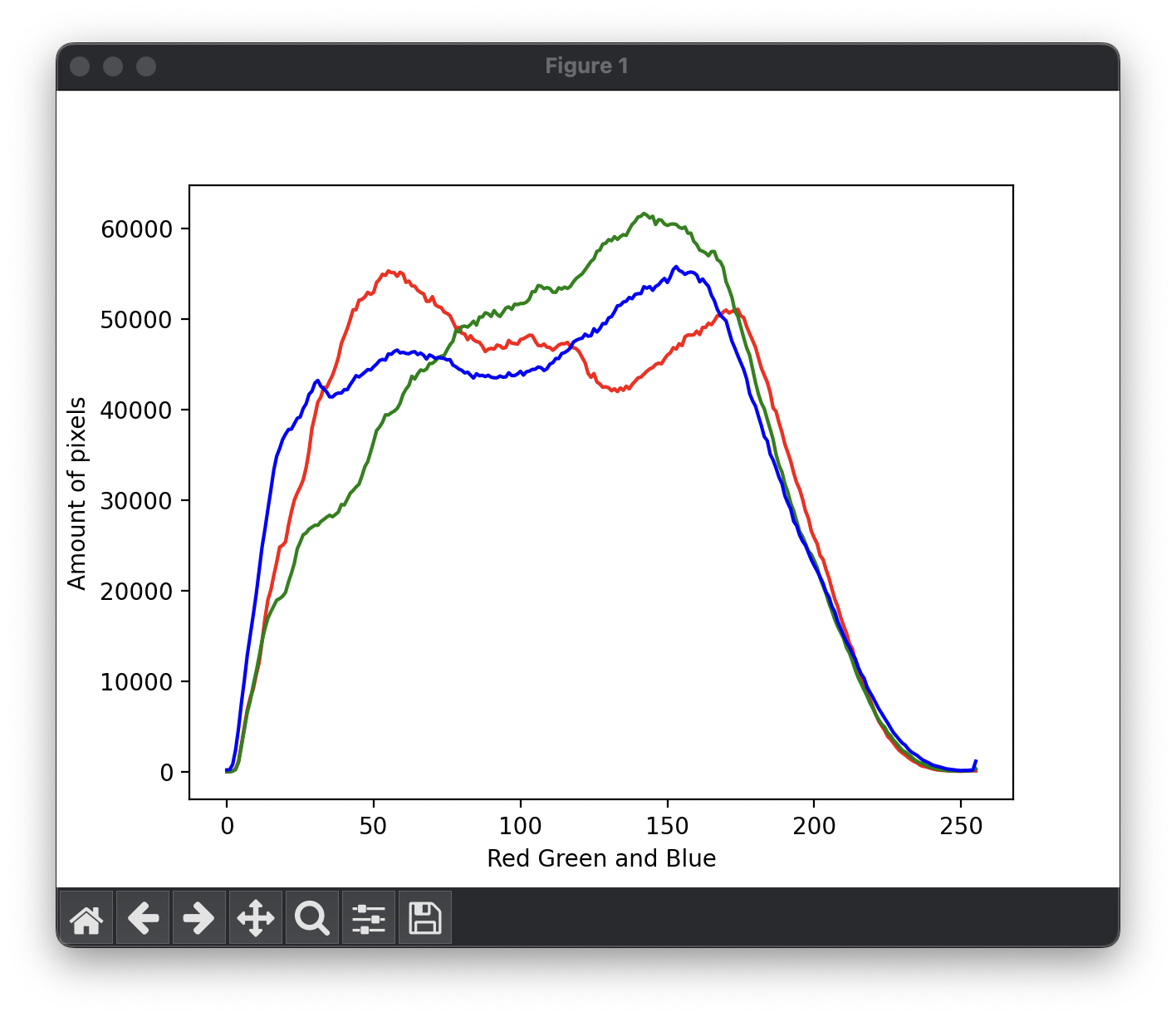This screenshot has height=1017, width=1176.
Task: Click the blue curve's peak near 155
Action: [676, 267]
